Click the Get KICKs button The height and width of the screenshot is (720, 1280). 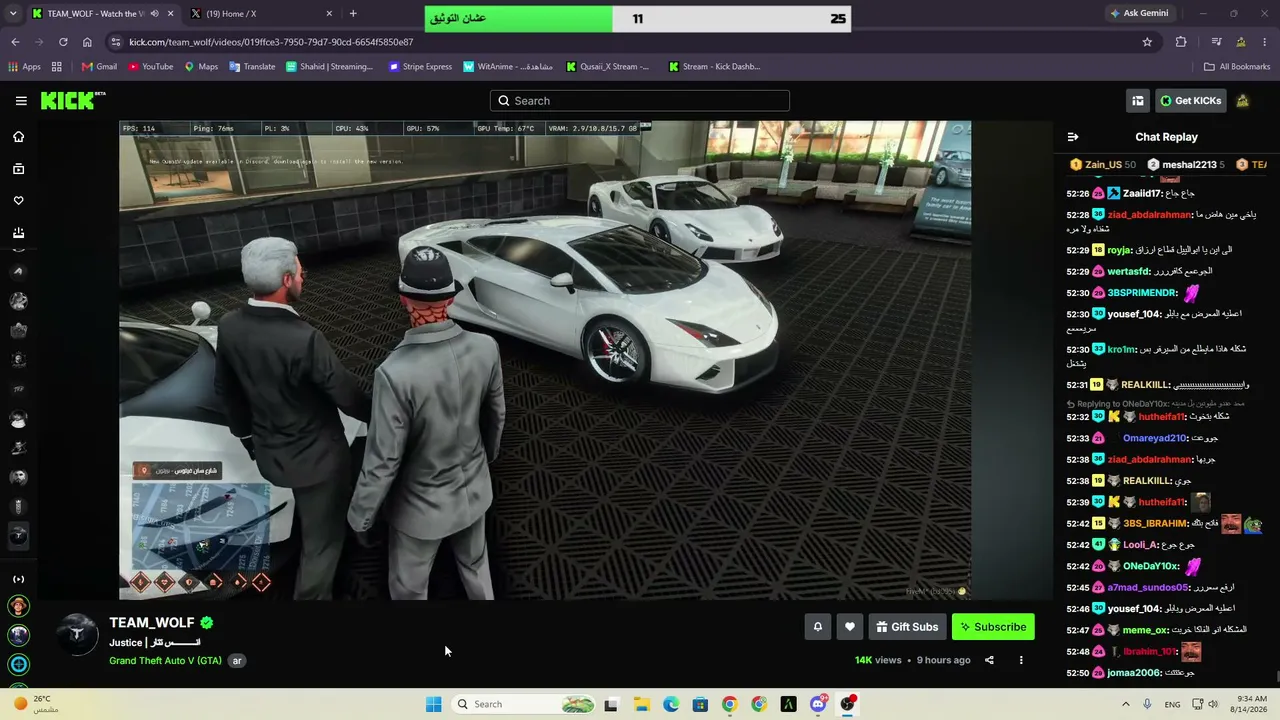pos(1190,101)
